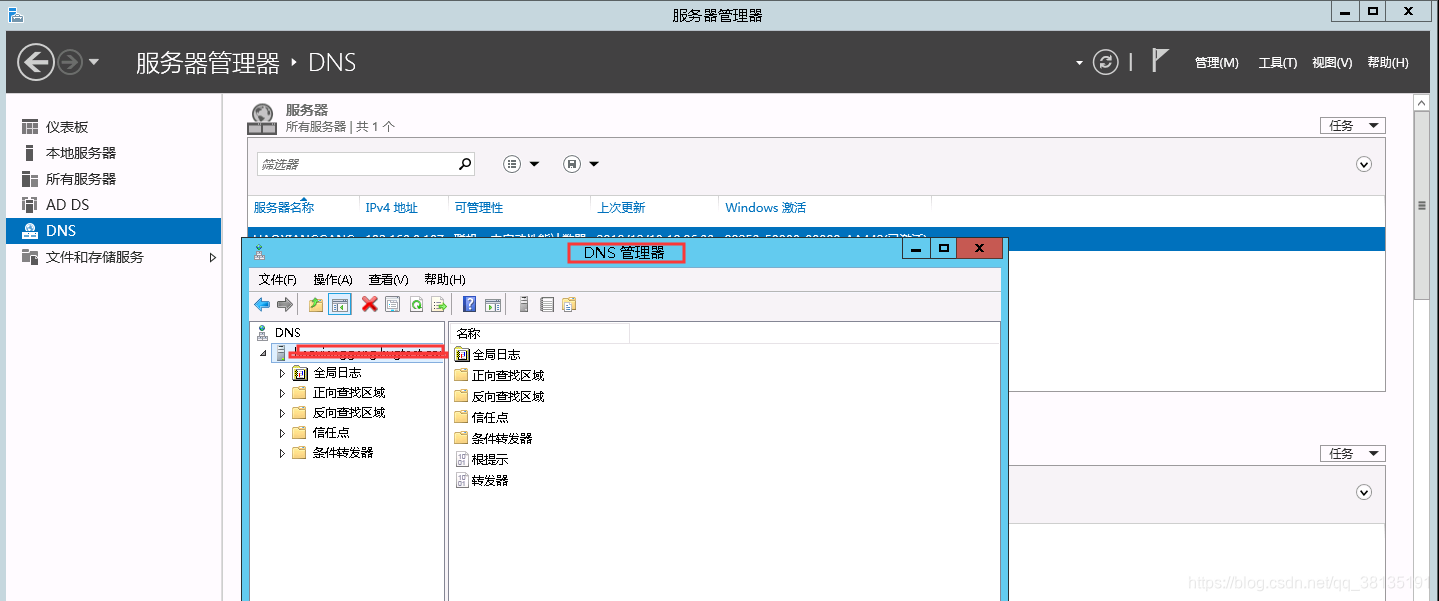Viewport: 1439px width, 601px height.
Task: Click the server tower icon in DNS toolbar
Action: 523,305
